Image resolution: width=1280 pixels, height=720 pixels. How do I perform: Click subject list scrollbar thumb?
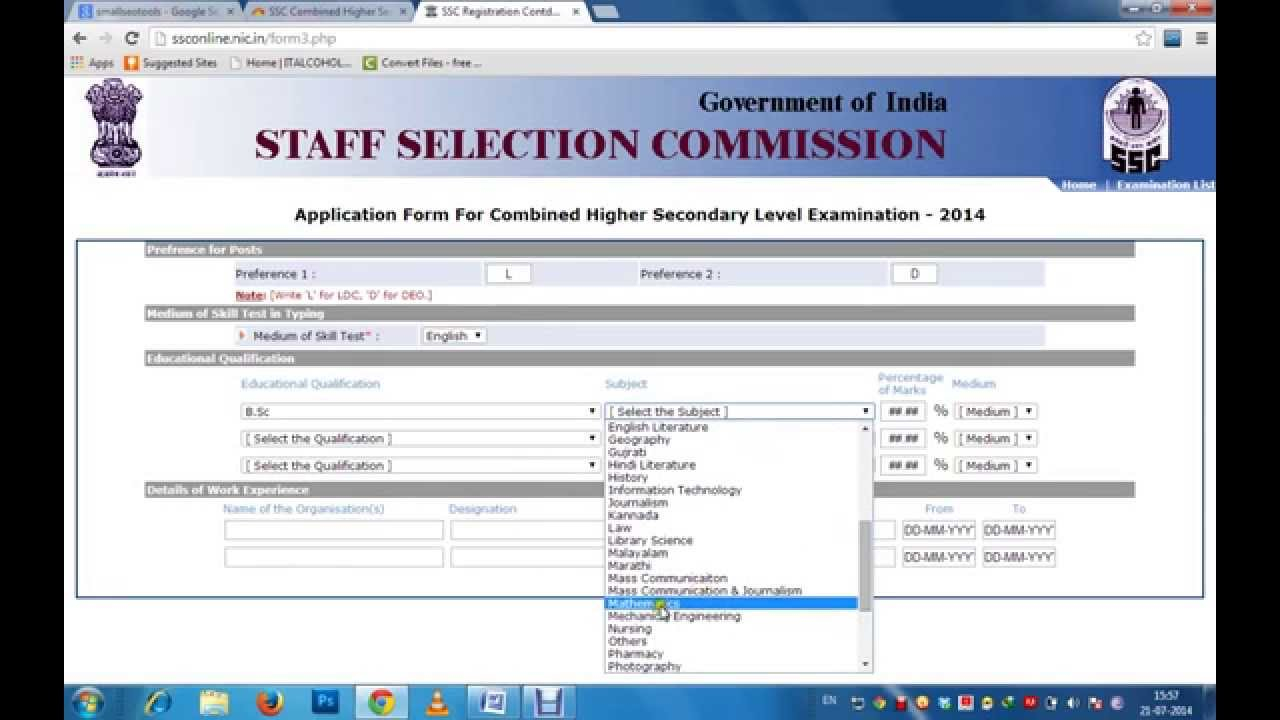[x=865, y=565]
